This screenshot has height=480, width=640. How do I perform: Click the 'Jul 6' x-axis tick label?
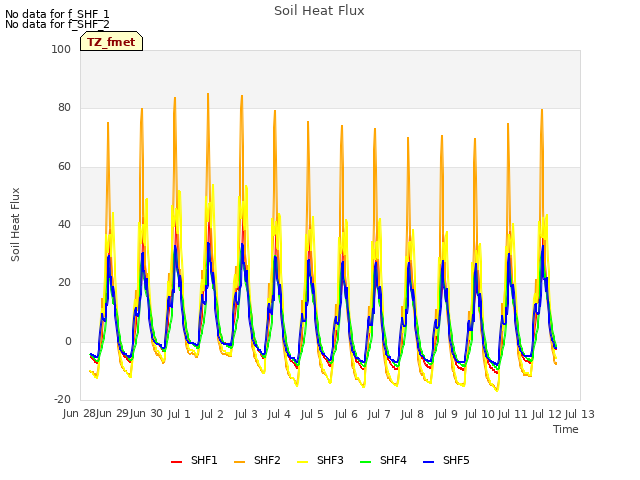[346, 414]
